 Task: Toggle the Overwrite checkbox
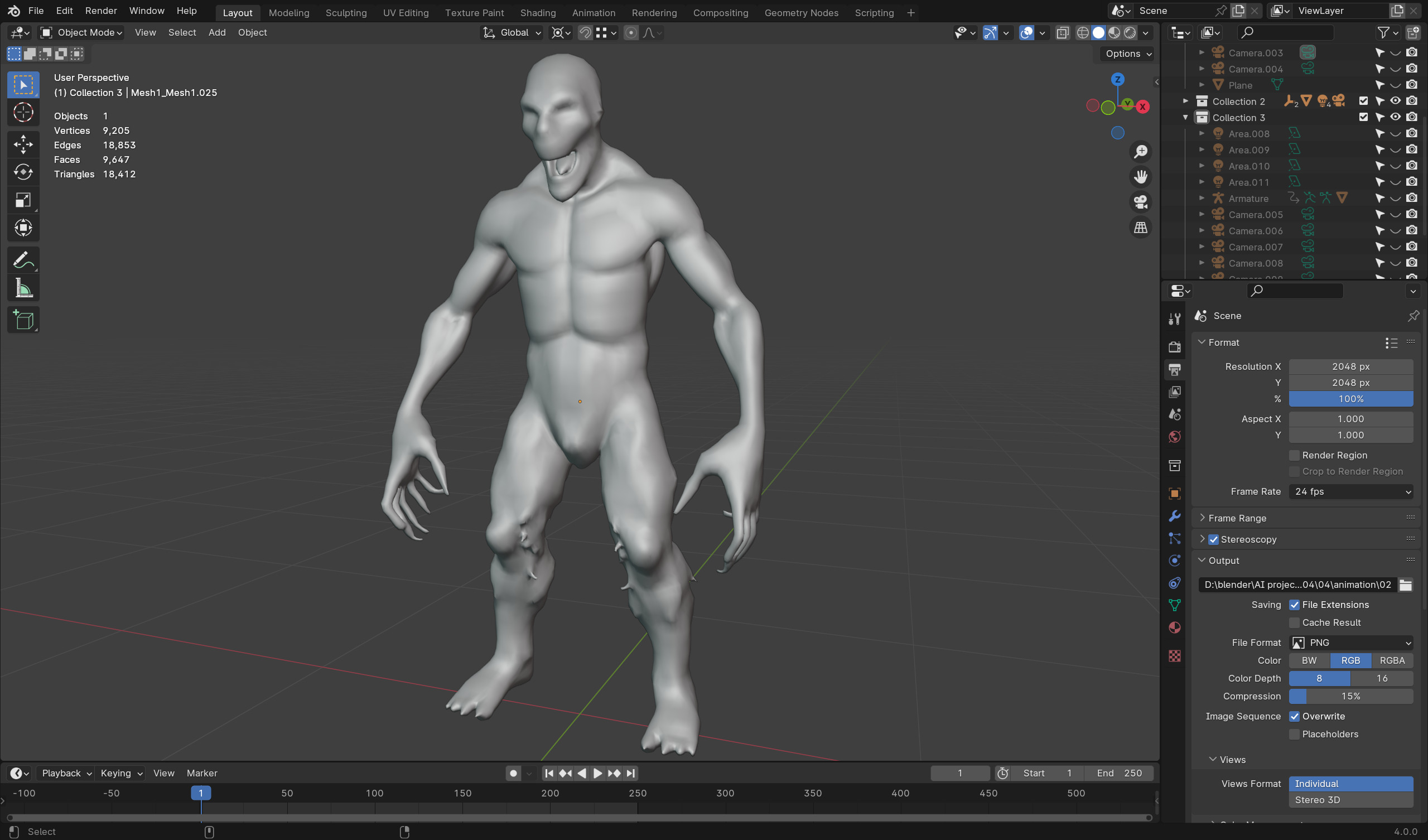click(1294, 716)
